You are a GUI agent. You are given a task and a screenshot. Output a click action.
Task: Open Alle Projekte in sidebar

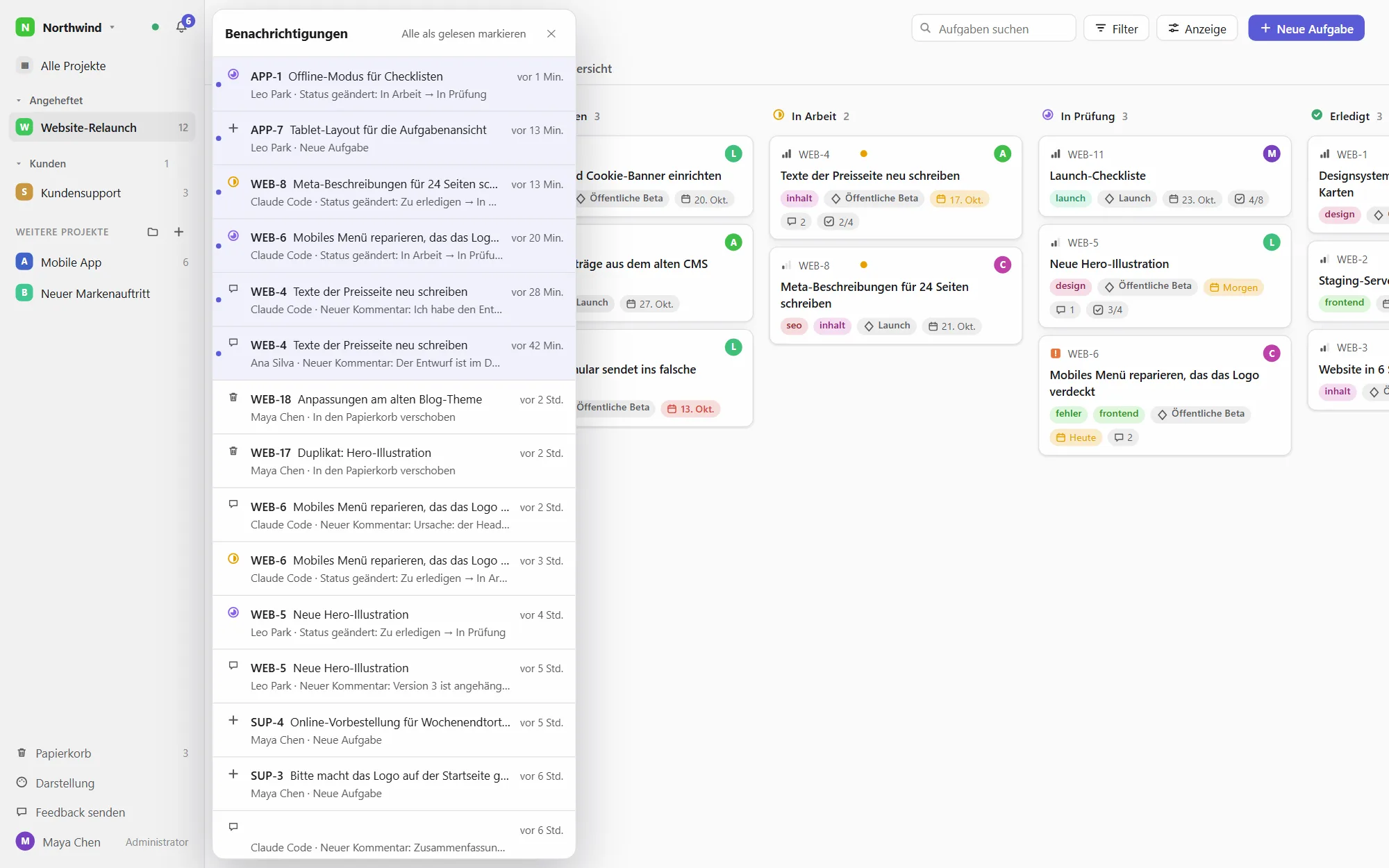(x=103, y=66)
